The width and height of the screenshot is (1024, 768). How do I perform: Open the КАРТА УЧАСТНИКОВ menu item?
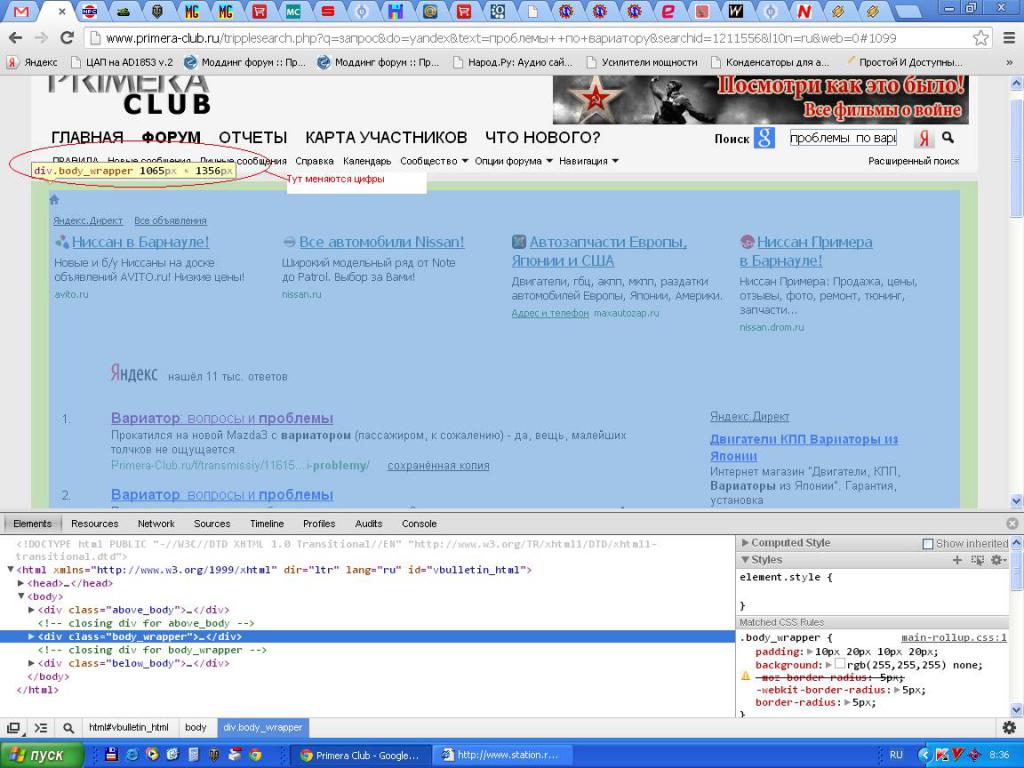point(386,138)
